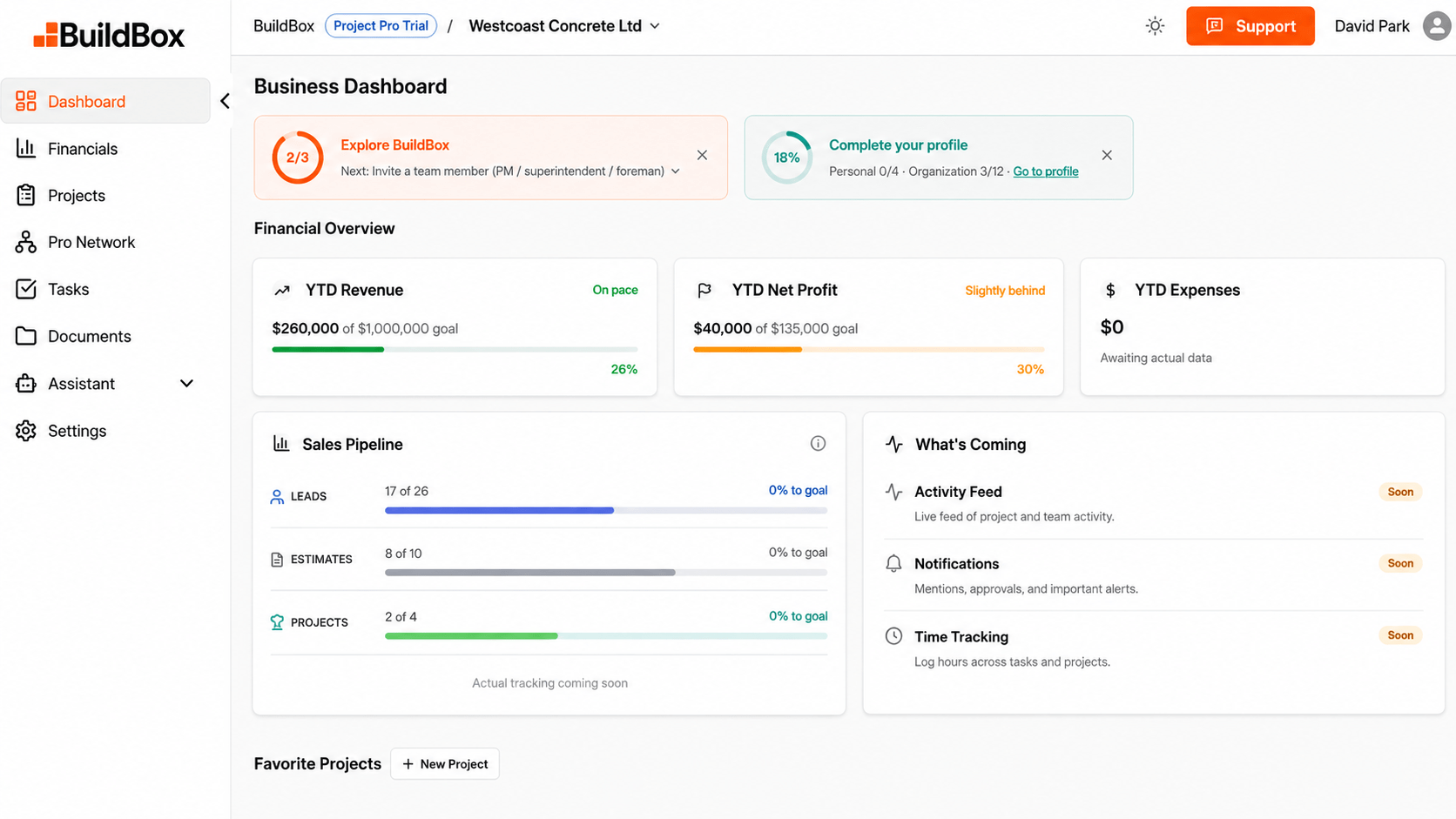
Task: Click the Dashboard grid icon in sidebar
Action: pyautogui.click(x=26, y=101)
